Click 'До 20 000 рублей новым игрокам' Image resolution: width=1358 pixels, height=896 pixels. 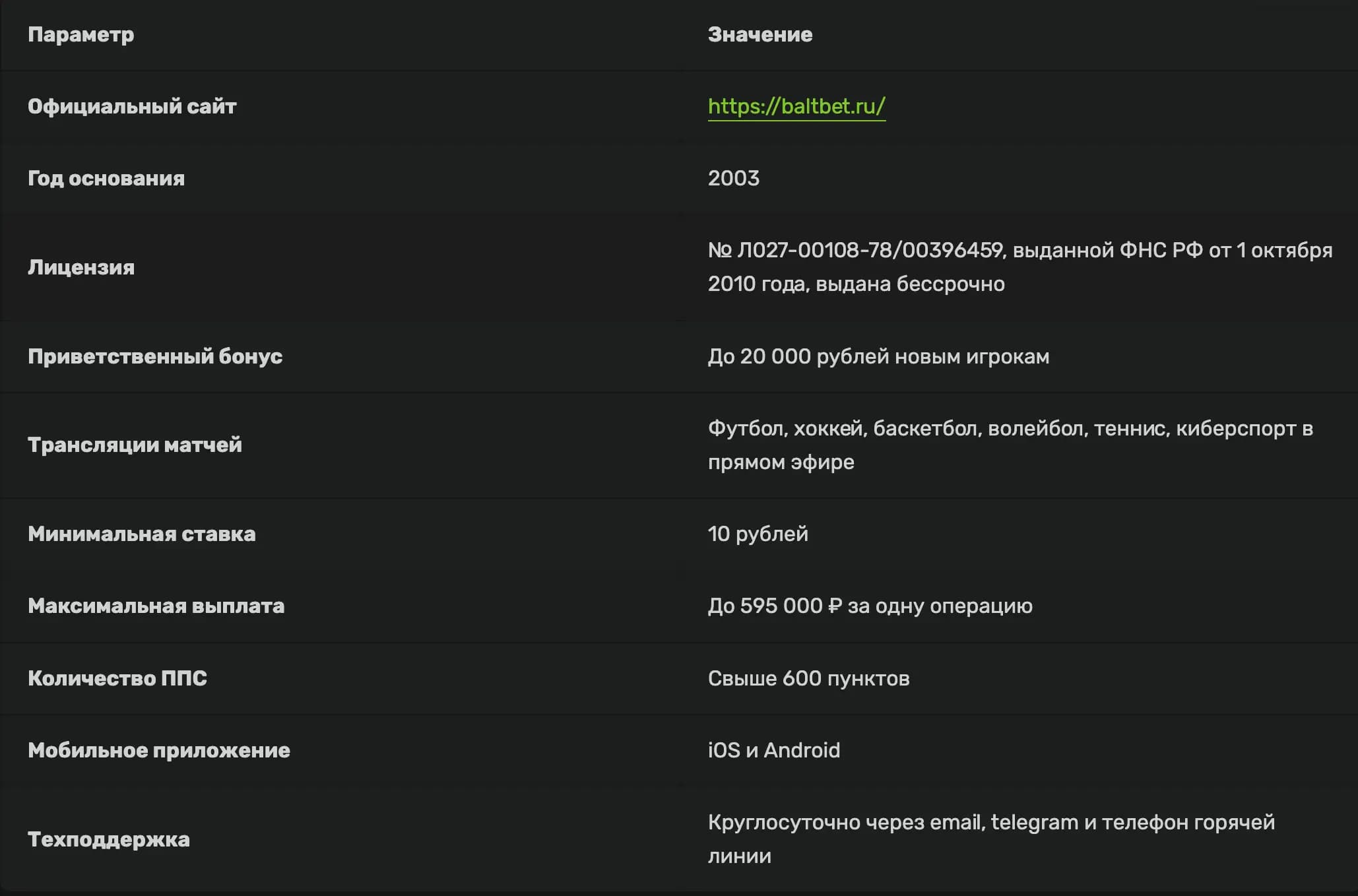coord(878,356)
